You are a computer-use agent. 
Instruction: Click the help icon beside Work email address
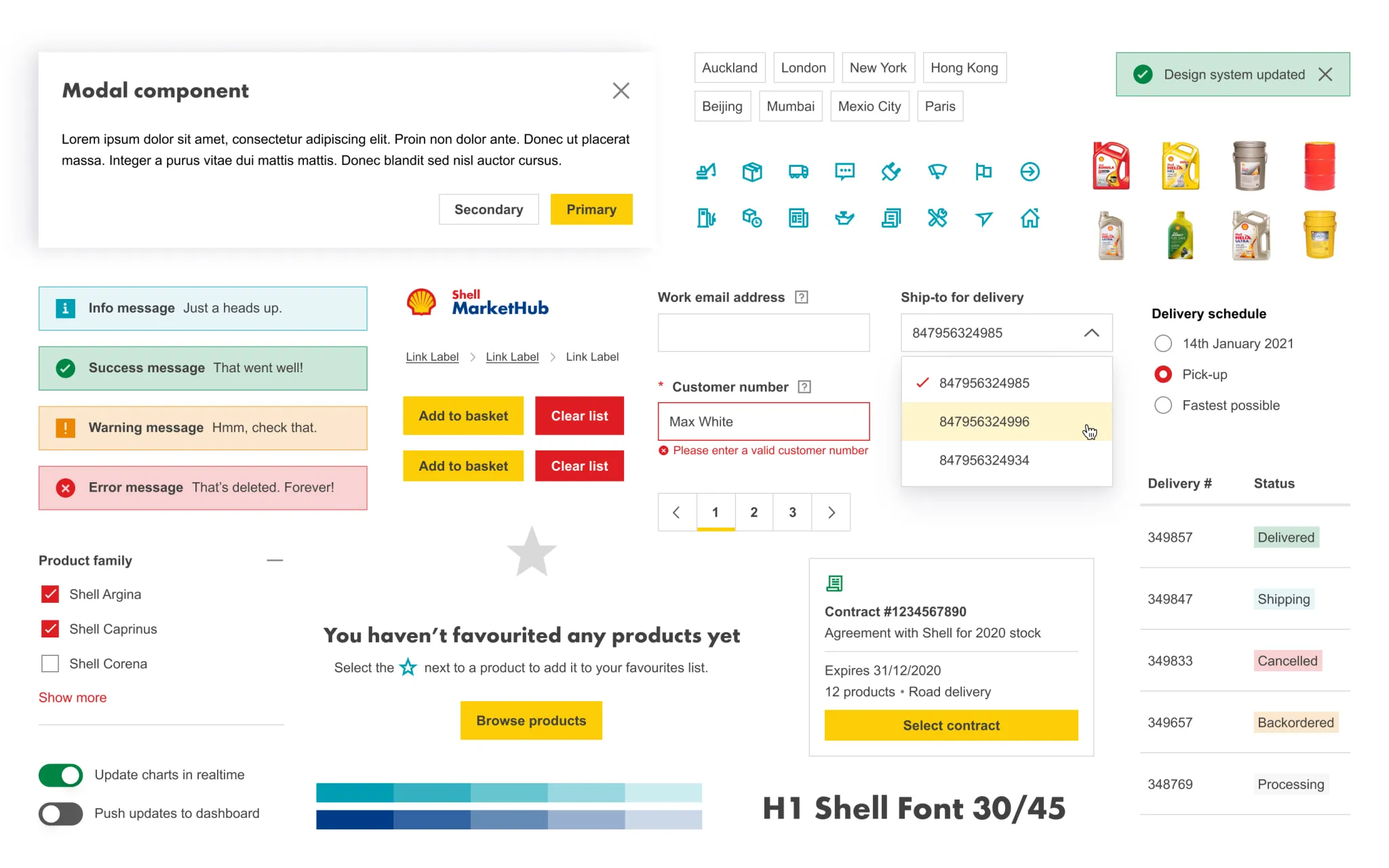(x=802, y=297)
